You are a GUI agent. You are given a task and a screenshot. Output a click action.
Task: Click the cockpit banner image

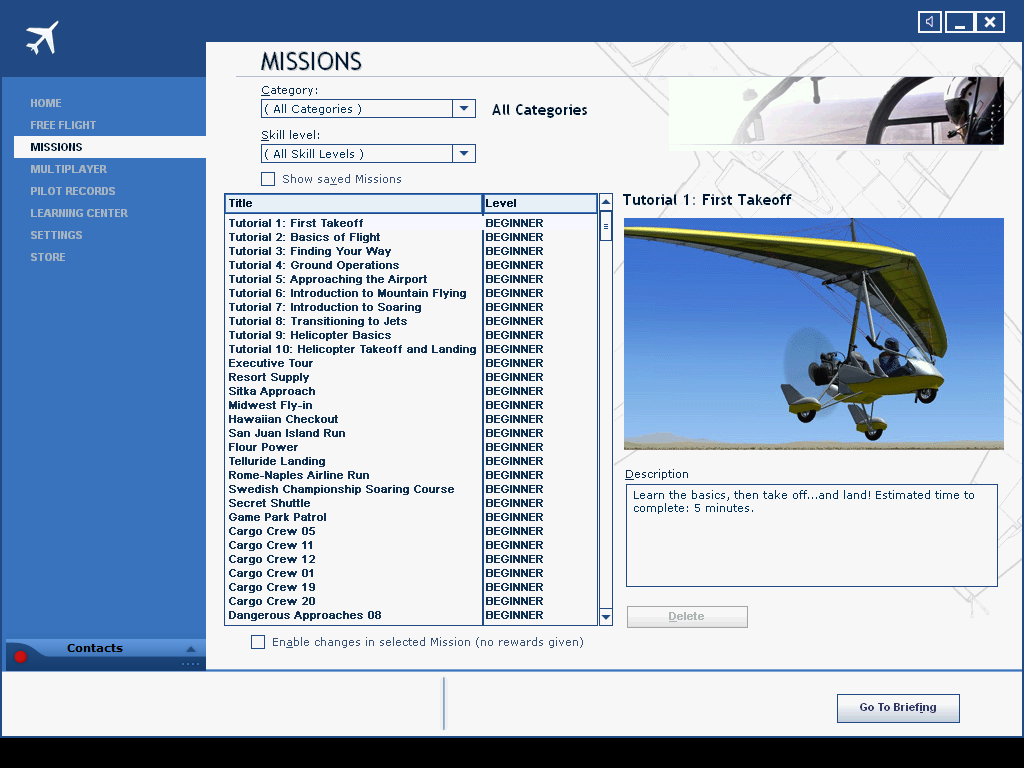(835, 111)
